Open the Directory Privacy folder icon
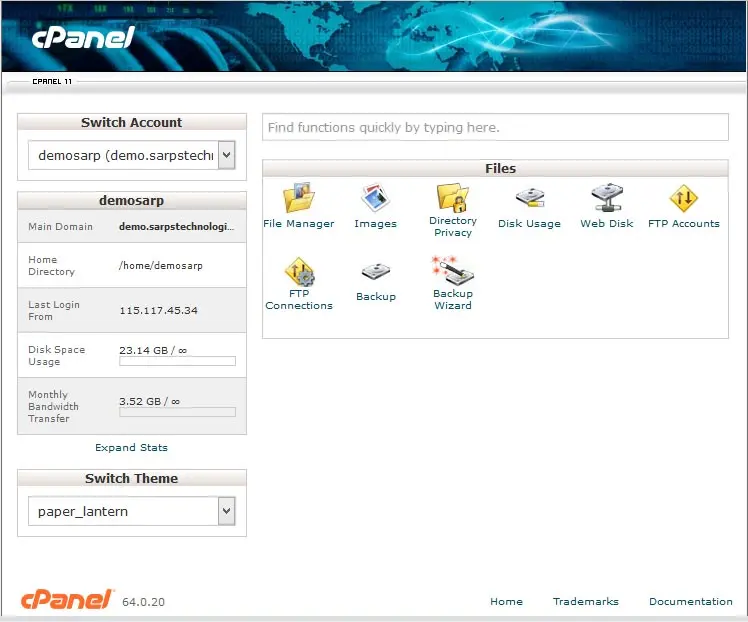Viewport: 748px width, 622px height. [453, 197]
